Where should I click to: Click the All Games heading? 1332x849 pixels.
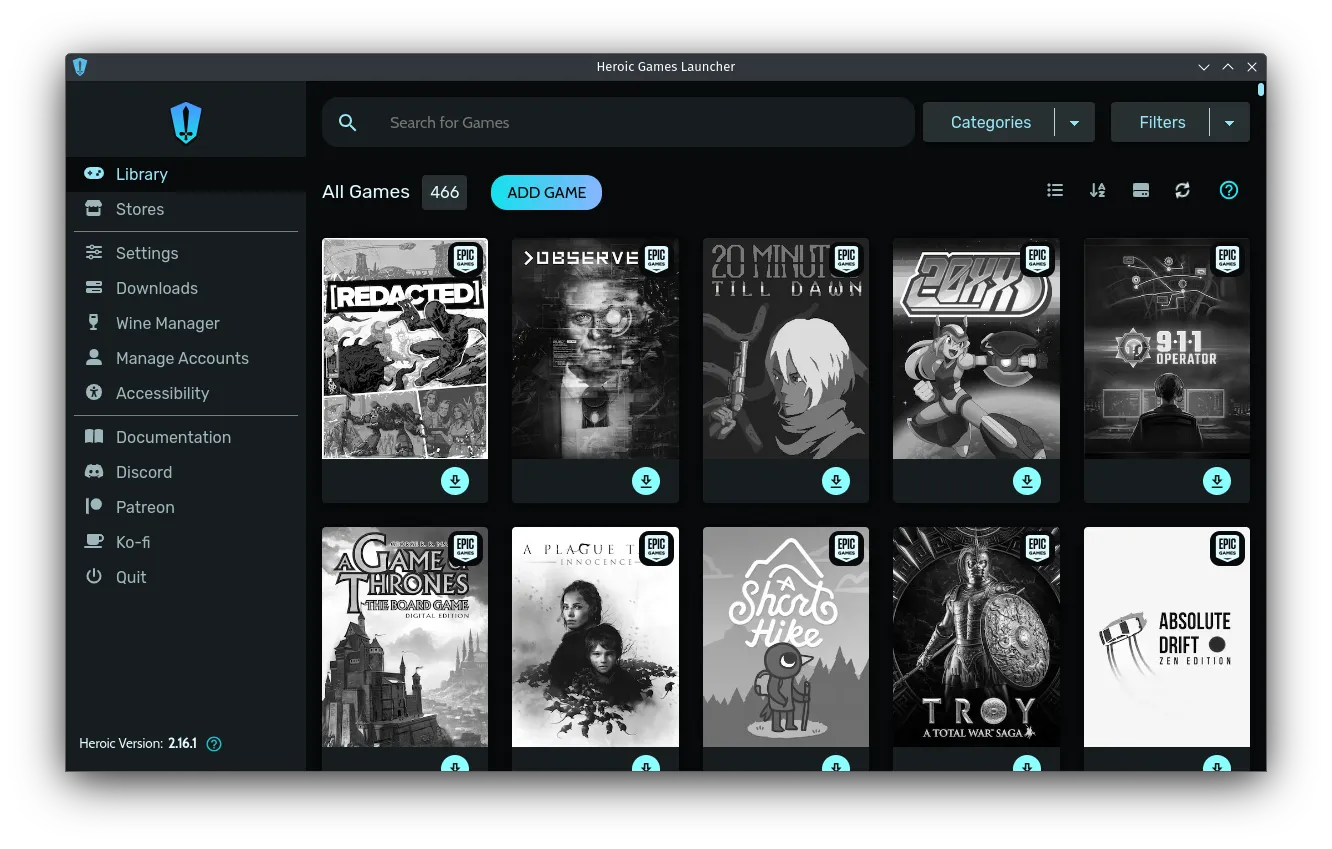[366, 192]
